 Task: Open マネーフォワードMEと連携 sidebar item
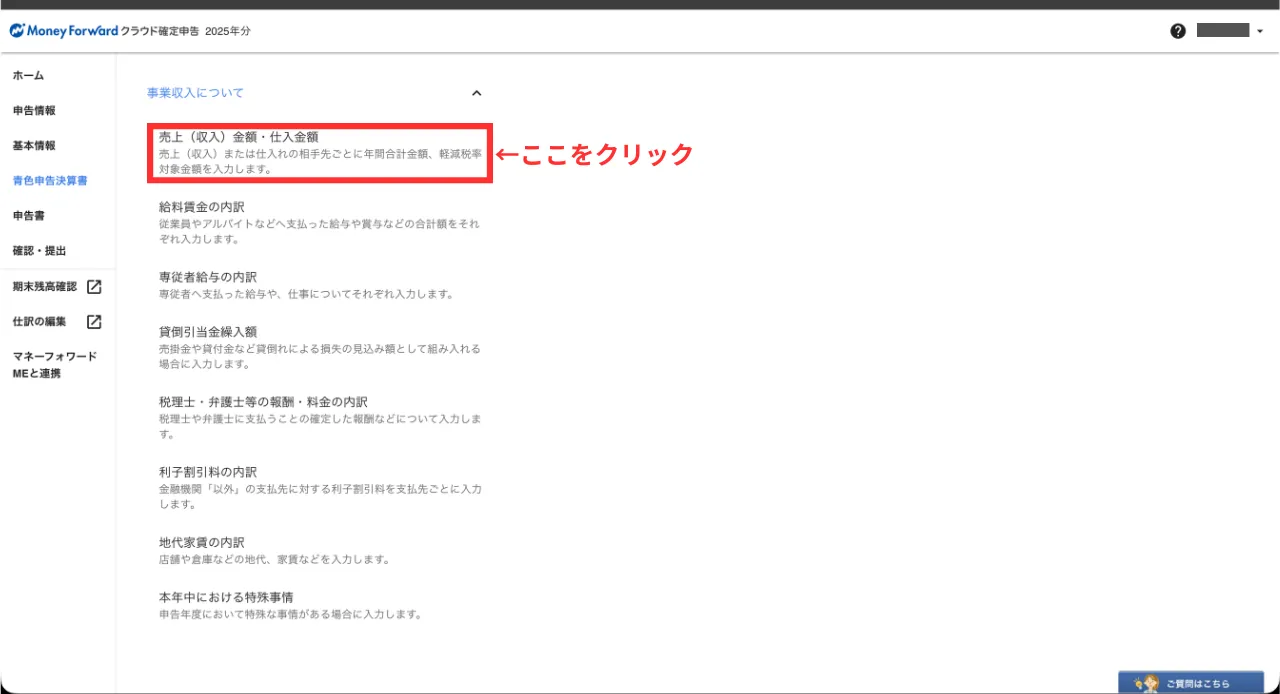coord(54,365)
